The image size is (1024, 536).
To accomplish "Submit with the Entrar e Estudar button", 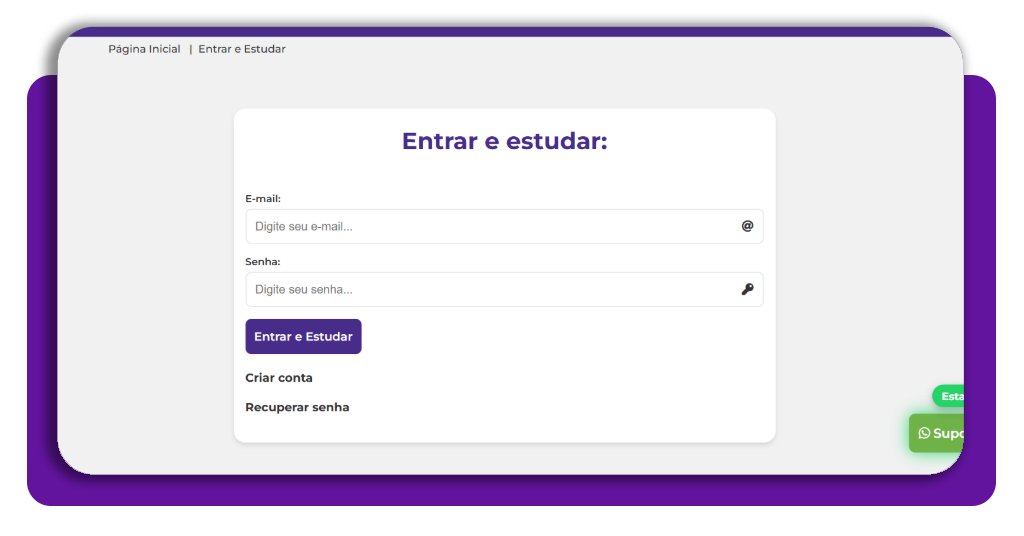I will click(303, 336).
